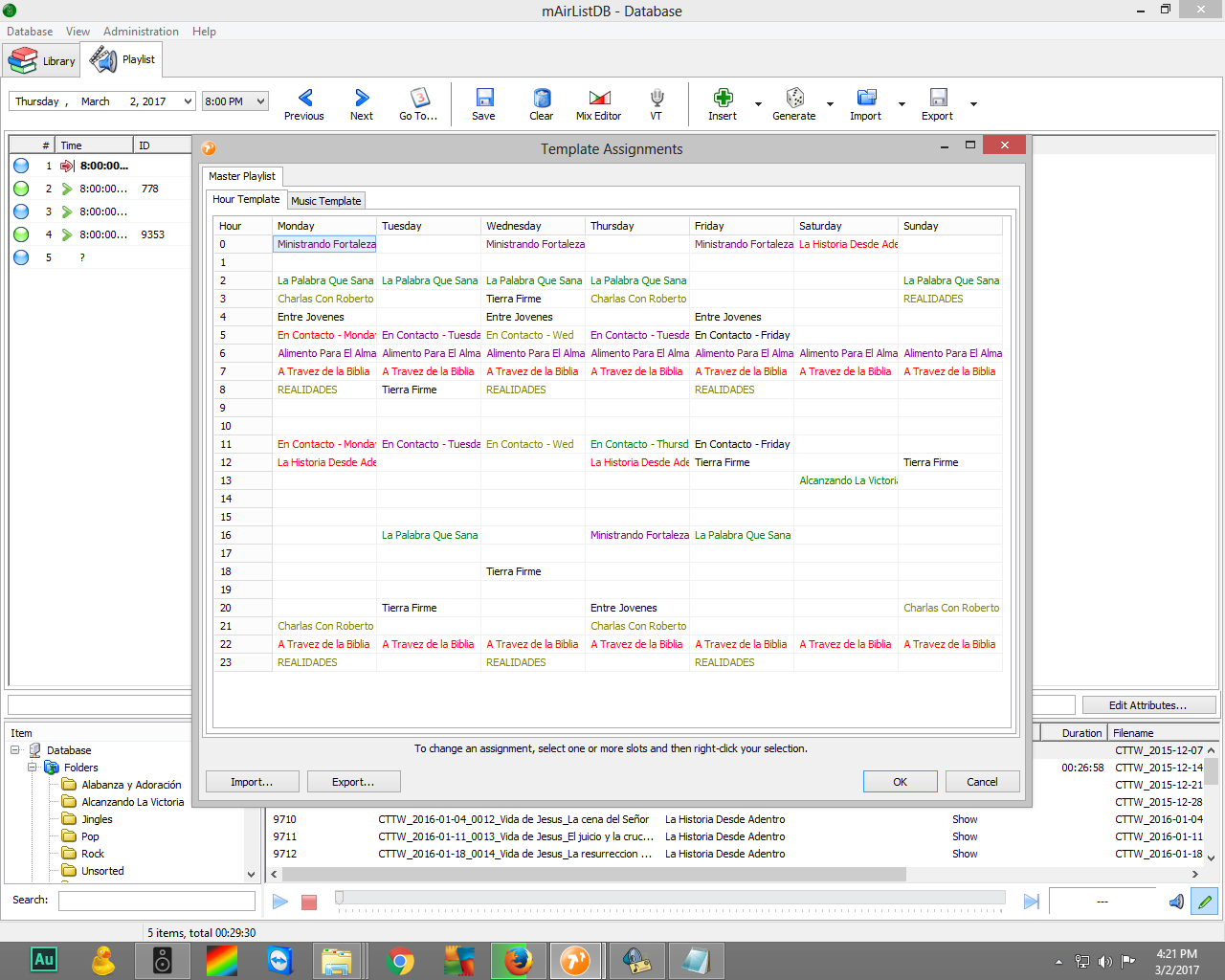Clear the playlist with trash icon
This screenshot has height=980, width=1225.
point(542,103)
